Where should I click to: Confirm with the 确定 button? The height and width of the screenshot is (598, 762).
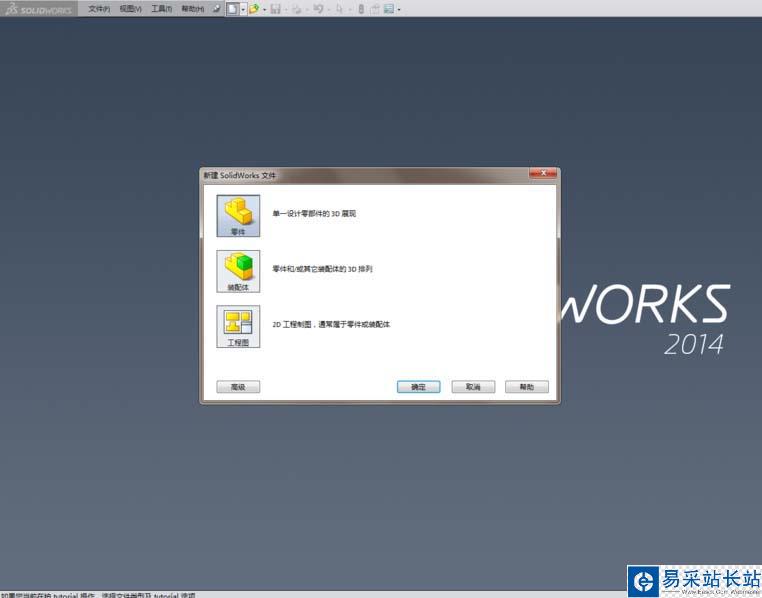(418, 387)
